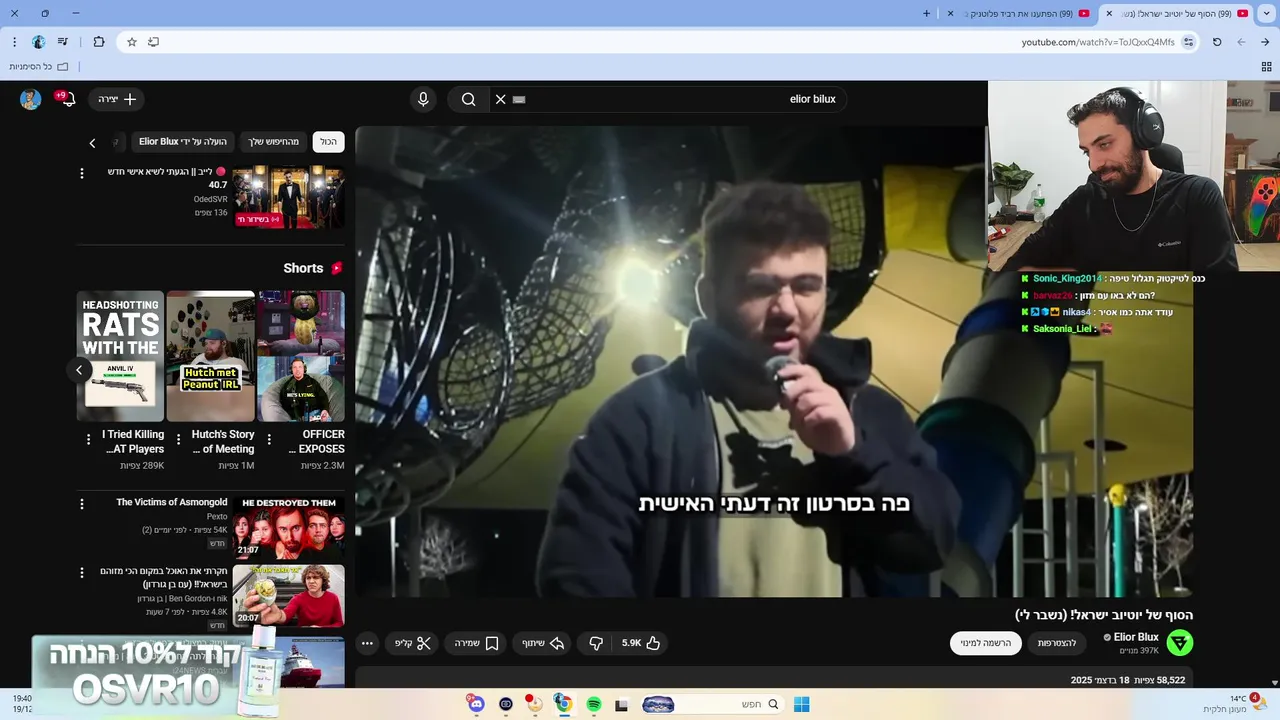
Task: Open options for The Victims of Asmongold
Action: tap(82, 504)
